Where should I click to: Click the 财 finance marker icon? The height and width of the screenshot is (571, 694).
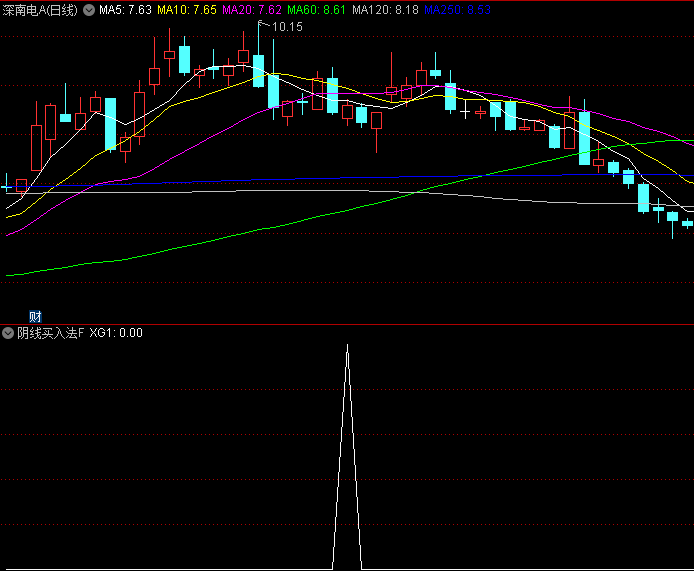[35, 316]
